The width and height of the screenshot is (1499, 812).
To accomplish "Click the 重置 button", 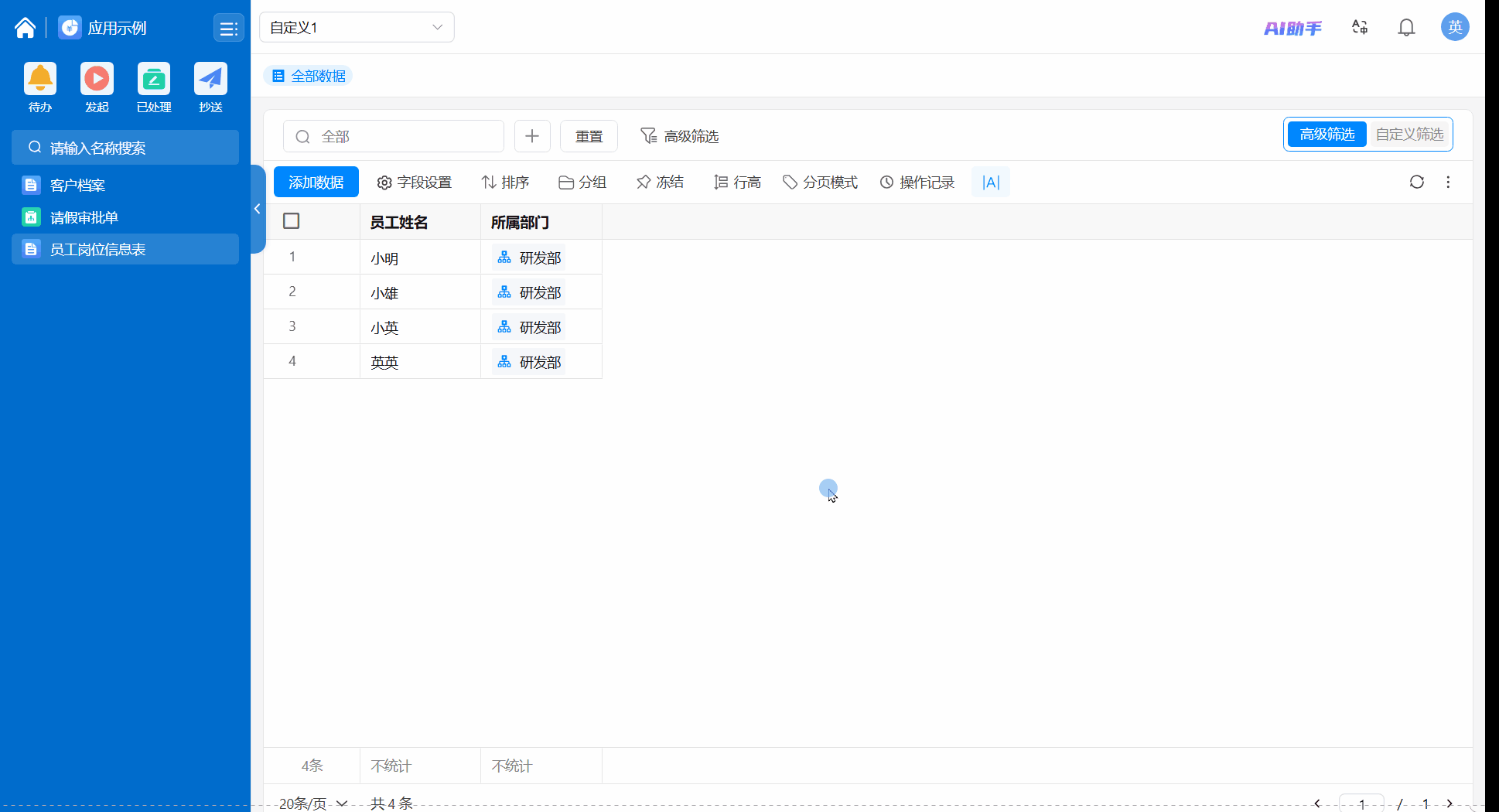I will click(x=589, y=136).
